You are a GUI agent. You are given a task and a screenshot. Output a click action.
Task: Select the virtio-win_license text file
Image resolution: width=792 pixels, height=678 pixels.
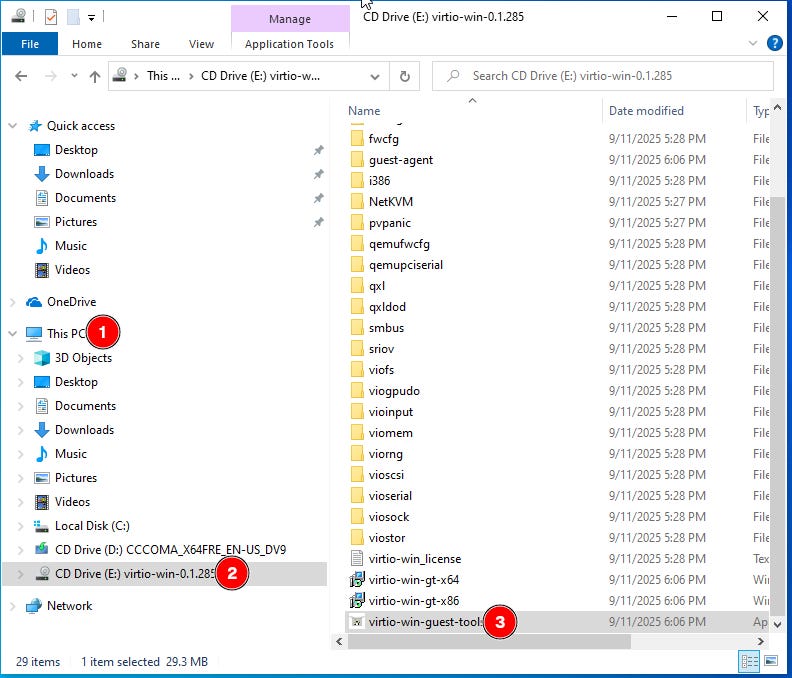[x=415, y=559]
